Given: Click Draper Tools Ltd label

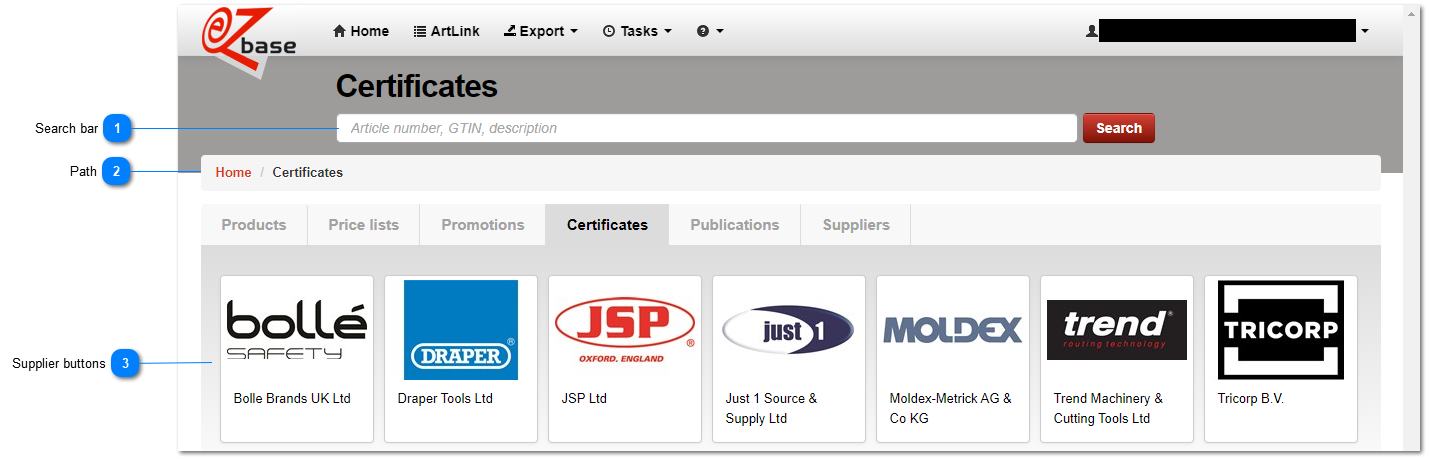Looking at the screenshot, I should (445, 398).
